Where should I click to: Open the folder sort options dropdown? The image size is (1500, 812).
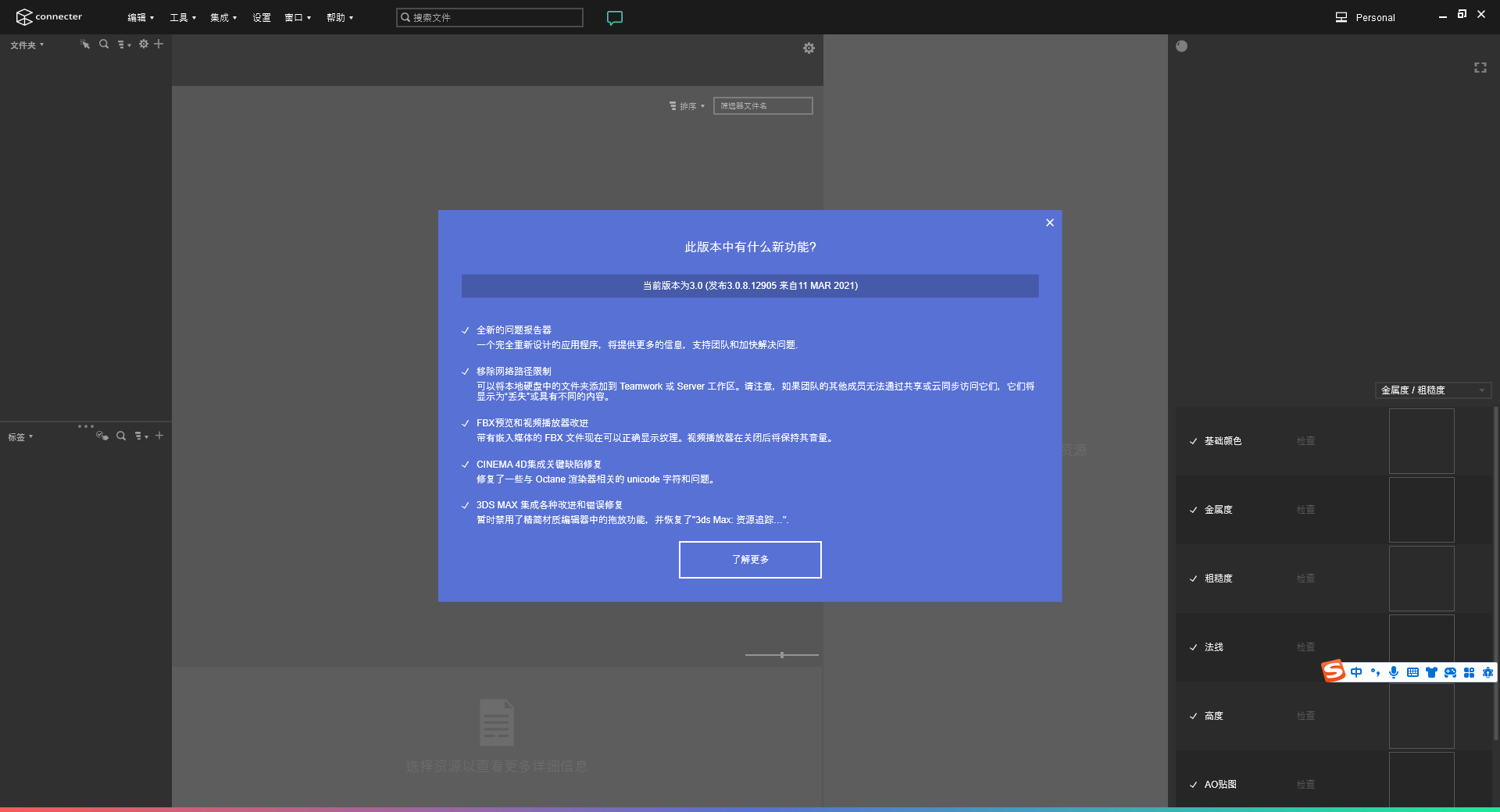click(124, 45)
